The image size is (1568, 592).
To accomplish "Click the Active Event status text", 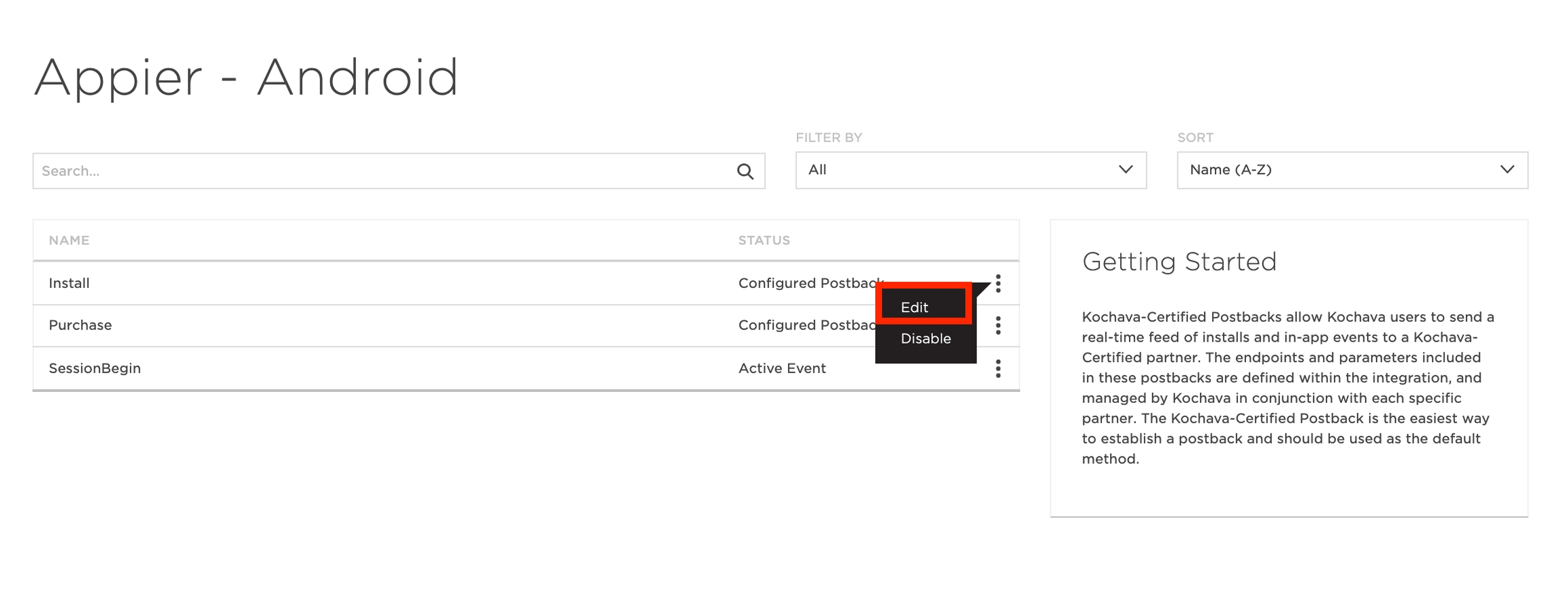I will tap(782, 368).
